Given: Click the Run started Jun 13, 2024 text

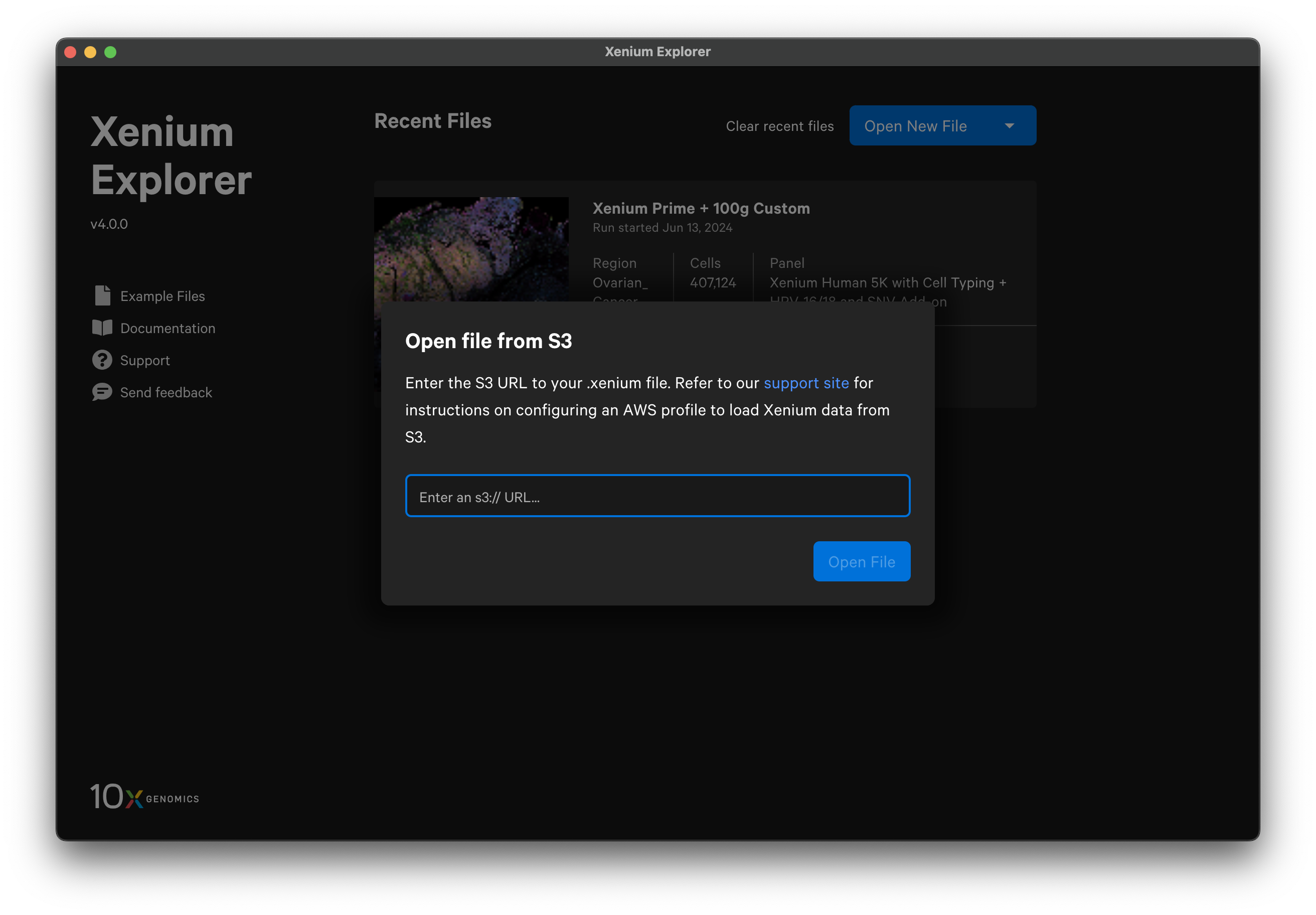Looking at the screenshot, I should pos(662,228).
